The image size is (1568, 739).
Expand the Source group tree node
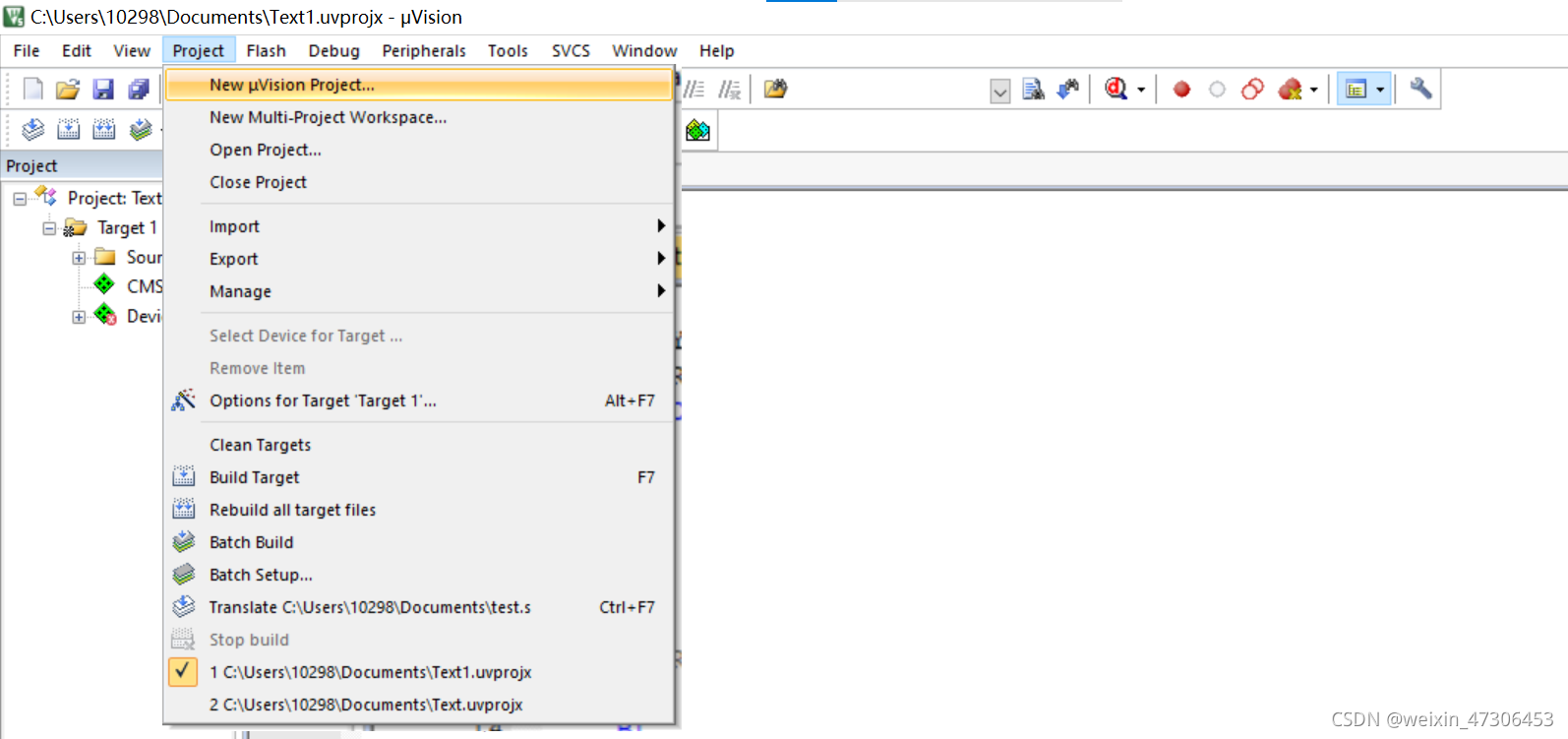coord(79,258)
